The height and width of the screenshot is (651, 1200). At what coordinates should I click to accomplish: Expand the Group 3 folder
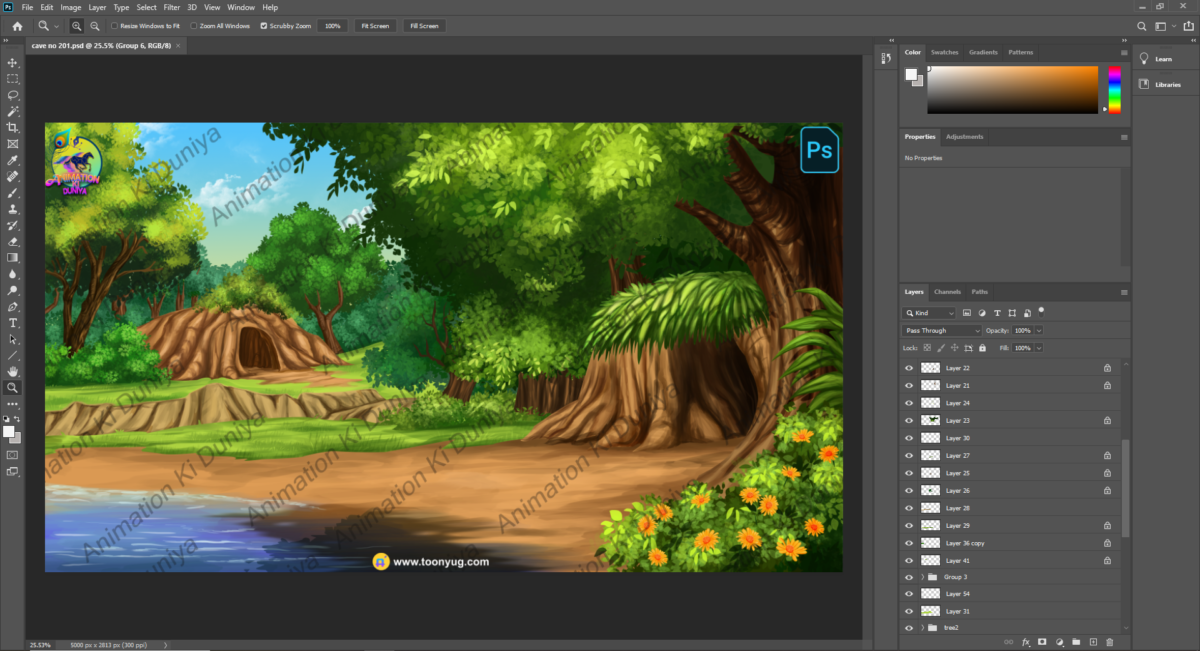point(922,577)
